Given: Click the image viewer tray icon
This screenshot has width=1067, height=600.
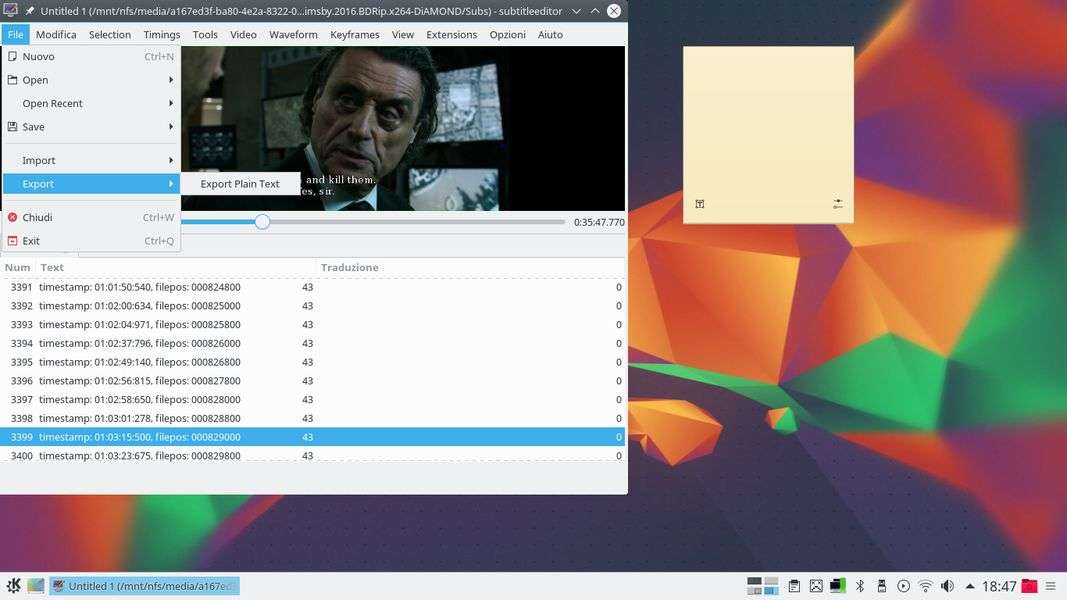Looking at the screenshot, I should tap(816, 586).
